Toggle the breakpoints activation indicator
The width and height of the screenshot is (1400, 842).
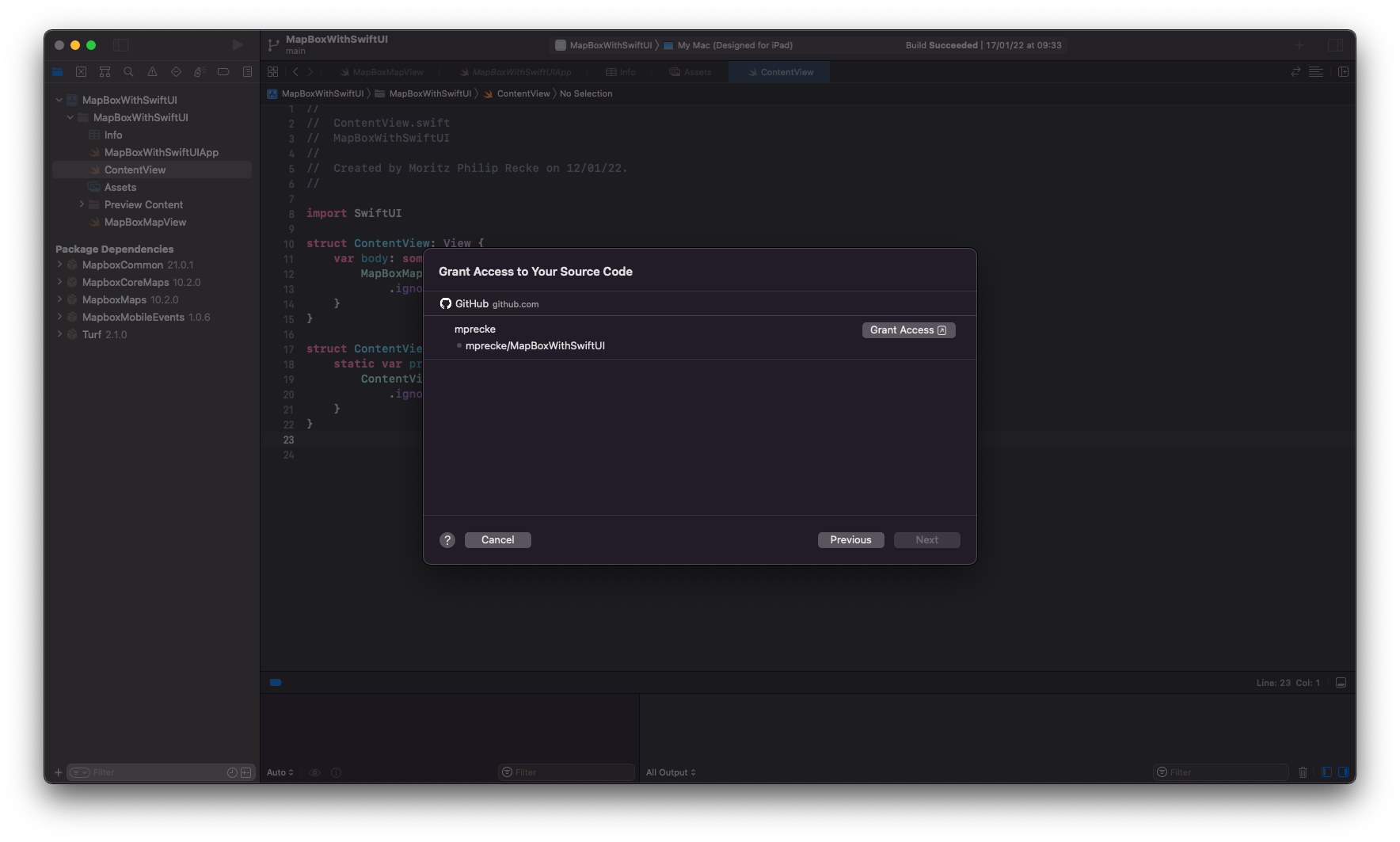pyautogui.click(x=276, y=682)
